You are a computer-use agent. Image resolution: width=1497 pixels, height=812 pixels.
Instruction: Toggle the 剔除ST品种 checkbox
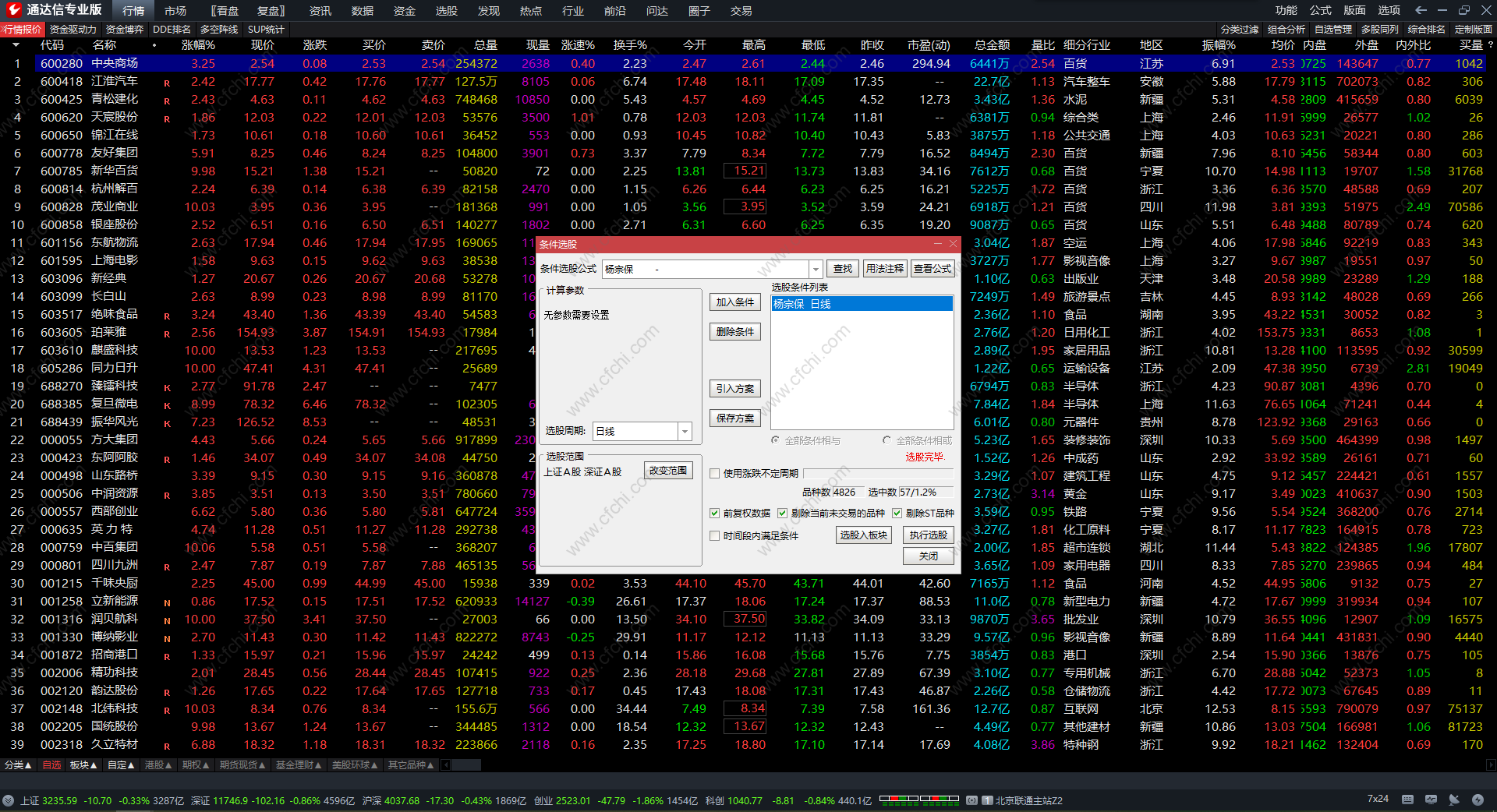[897, 514]
